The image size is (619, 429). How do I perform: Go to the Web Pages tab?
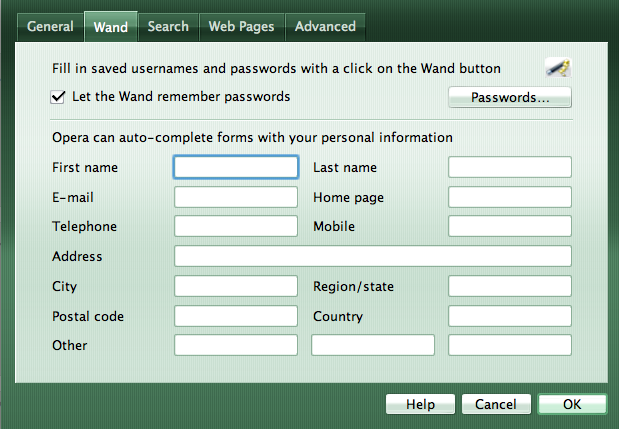pos(242,26)
